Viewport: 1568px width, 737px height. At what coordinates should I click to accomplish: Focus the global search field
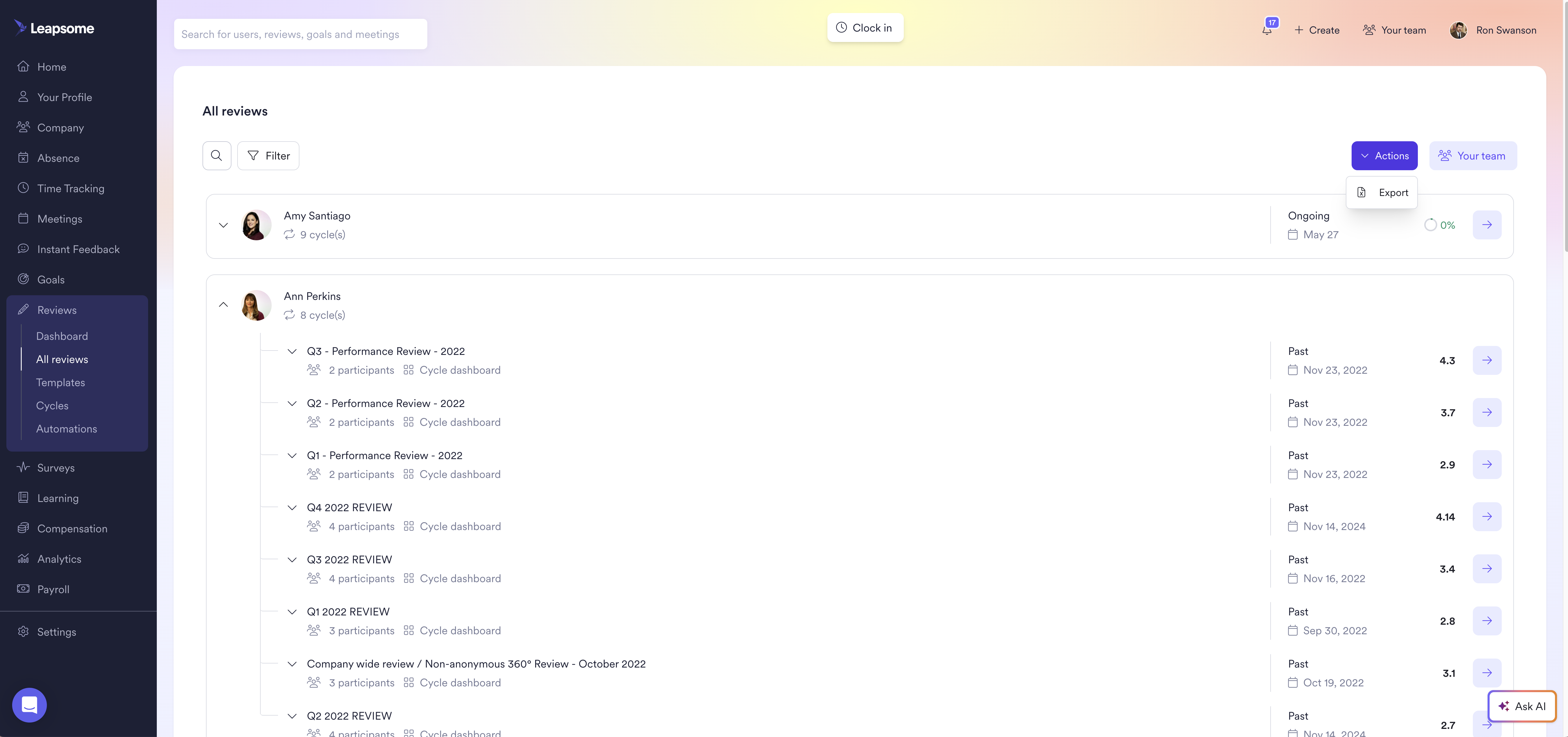pyautogui.click(x=301, y=34)
